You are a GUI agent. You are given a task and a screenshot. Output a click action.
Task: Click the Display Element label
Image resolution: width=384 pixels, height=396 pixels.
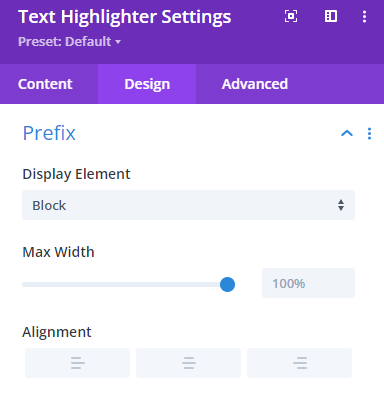[x=76, y=174]
